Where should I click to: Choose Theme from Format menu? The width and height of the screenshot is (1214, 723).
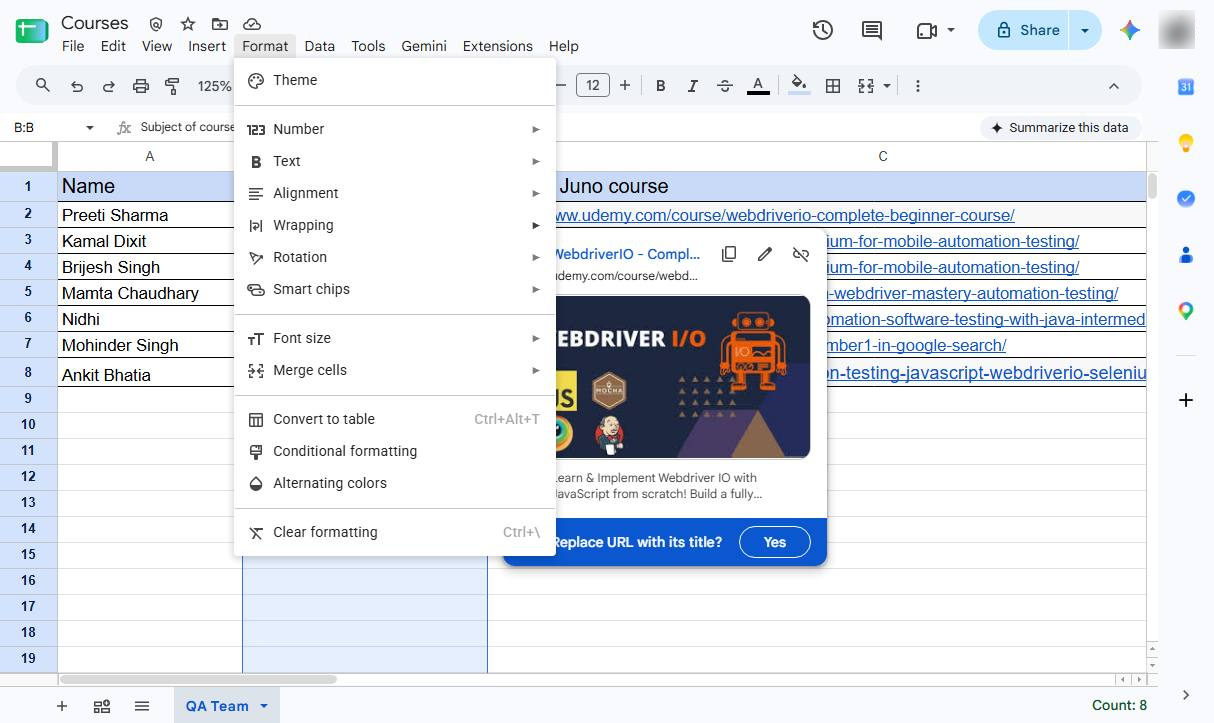pyautogui.click(x=394, y=80)
